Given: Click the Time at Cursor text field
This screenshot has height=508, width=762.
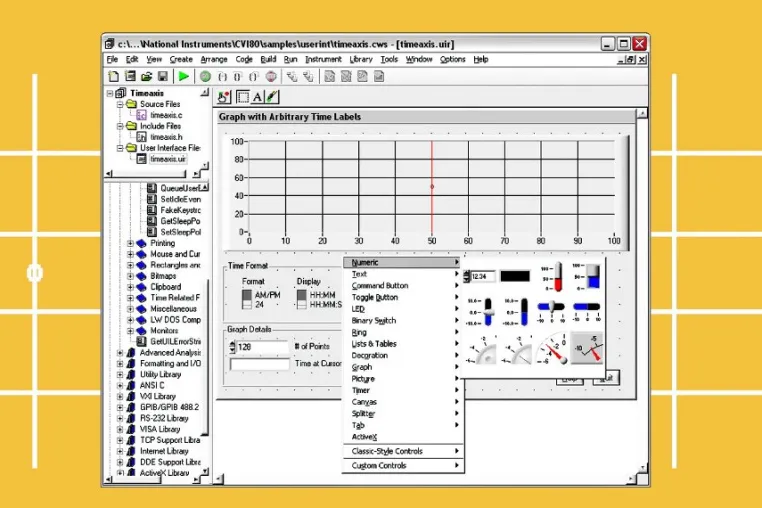Looking at the screenshot, I should (260, 364).
